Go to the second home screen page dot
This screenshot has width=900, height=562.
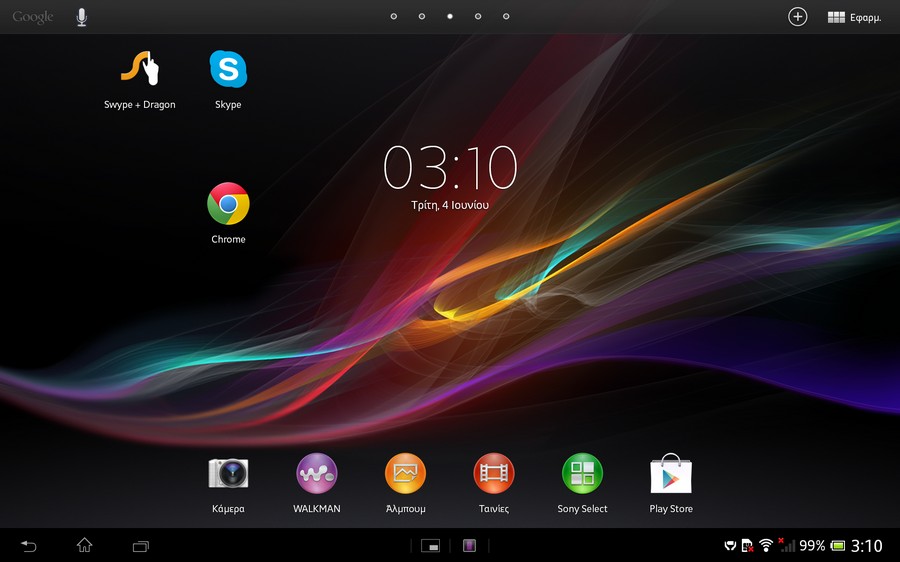[422, 17]
